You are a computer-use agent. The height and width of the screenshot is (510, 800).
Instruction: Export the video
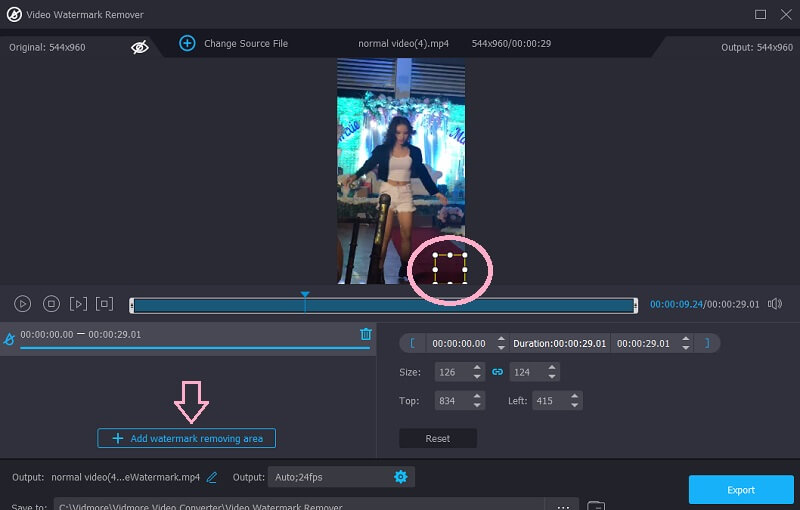(741, 490)
